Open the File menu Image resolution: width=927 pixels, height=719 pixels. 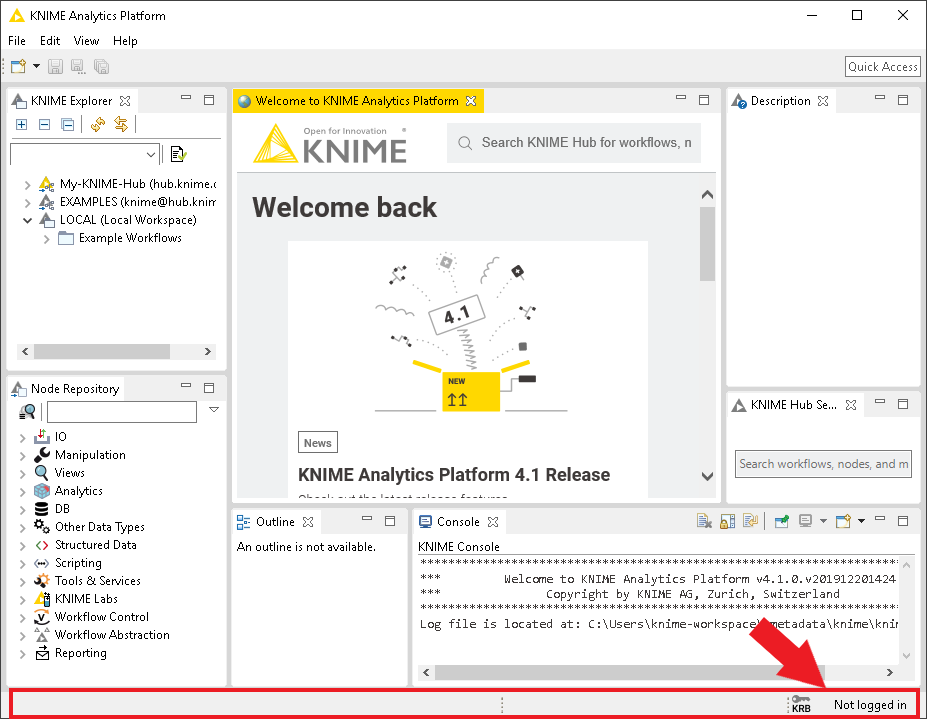coord(17,41)
